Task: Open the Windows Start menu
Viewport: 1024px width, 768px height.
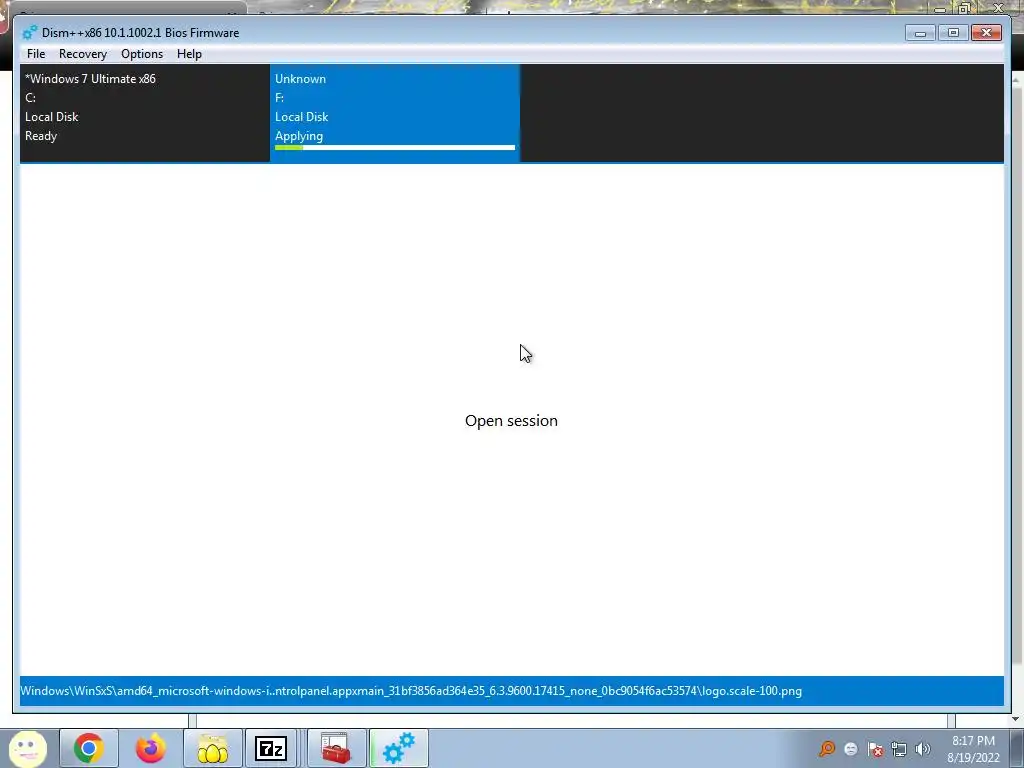Action: (x=27, y=748)
